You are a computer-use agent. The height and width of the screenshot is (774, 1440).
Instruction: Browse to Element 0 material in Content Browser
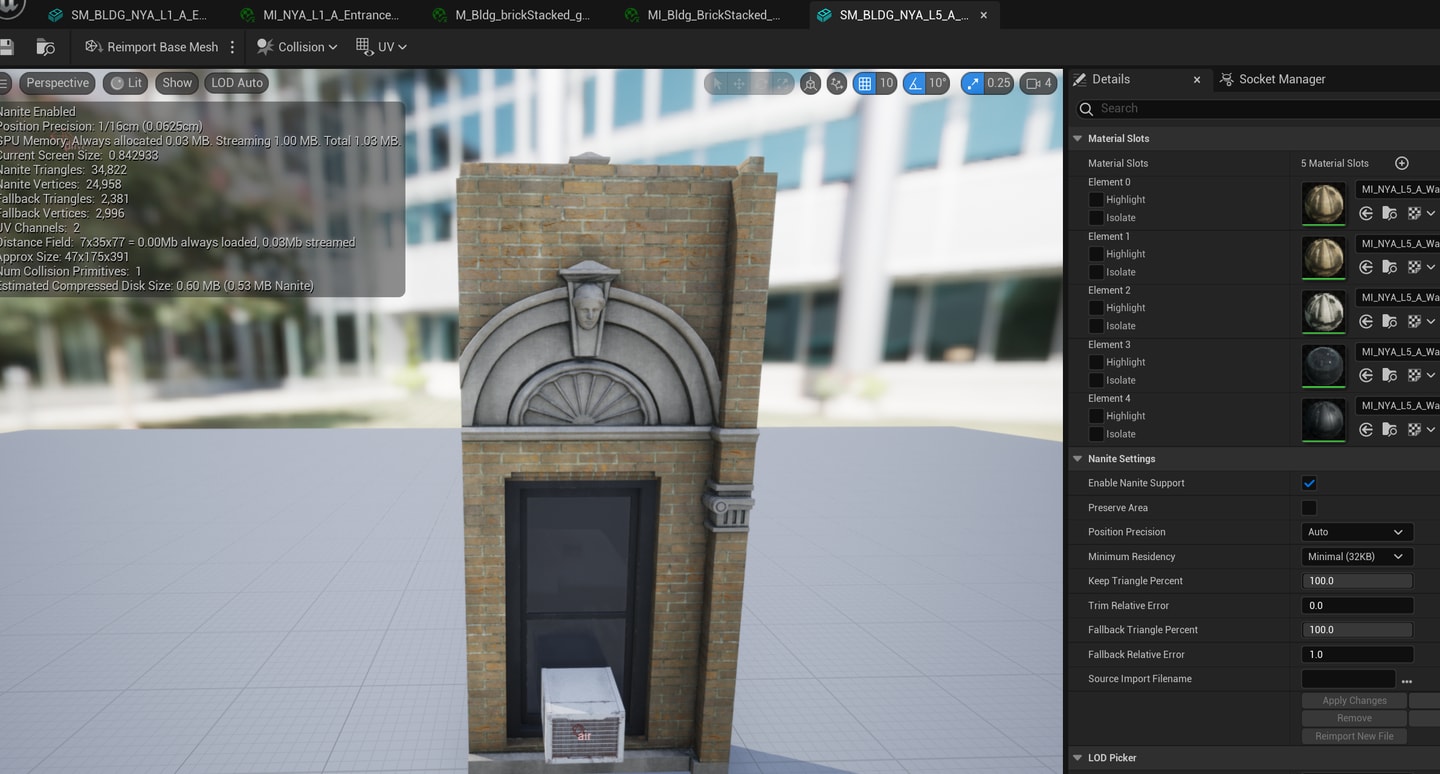(1390, 213)
